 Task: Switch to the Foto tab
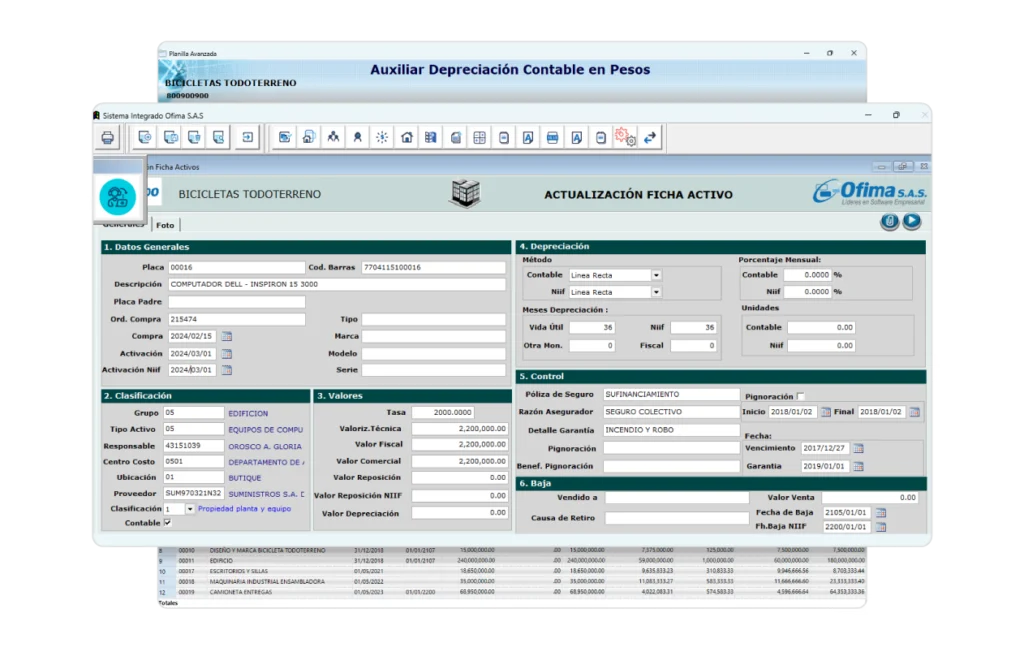(165, 225)
